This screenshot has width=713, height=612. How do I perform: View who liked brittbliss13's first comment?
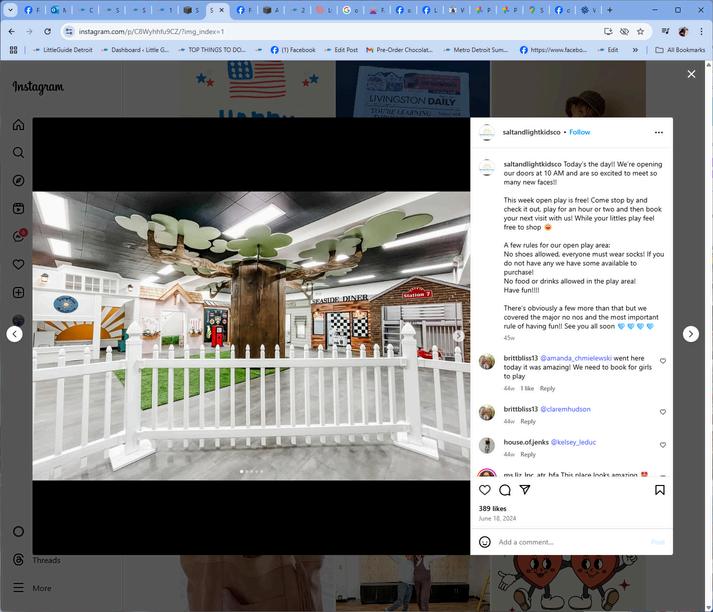click(527, 388)
